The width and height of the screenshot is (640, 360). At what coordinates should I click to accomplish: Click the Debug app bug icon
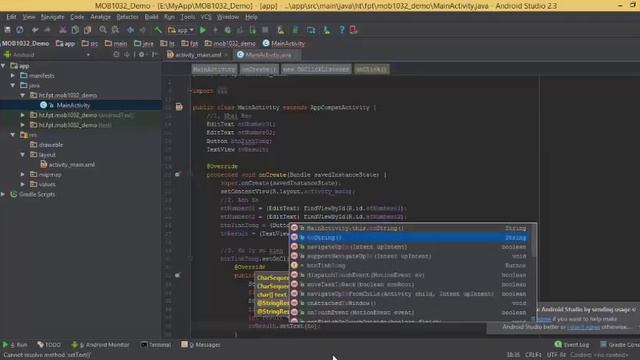(x=228, y=30)
